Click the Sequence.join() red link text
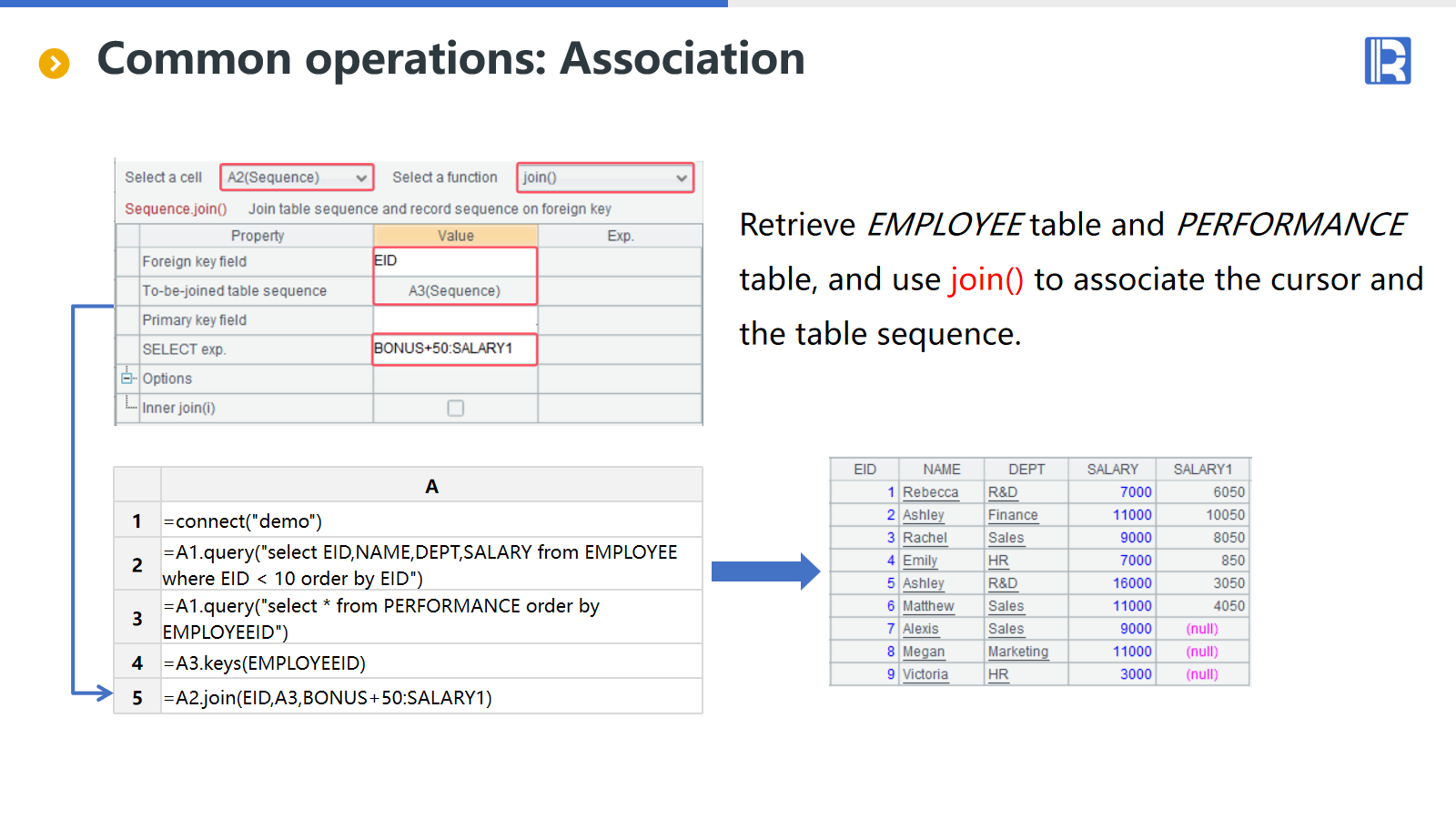 (176, 209)
